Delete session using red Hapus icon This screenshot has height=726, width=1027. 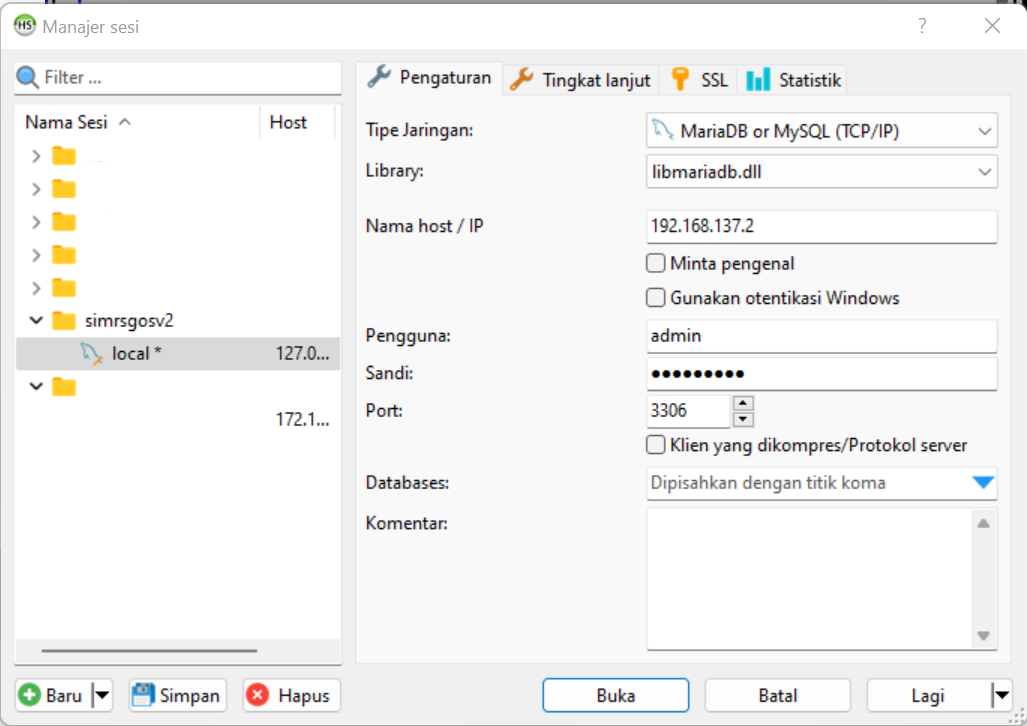tap(258, 695)
